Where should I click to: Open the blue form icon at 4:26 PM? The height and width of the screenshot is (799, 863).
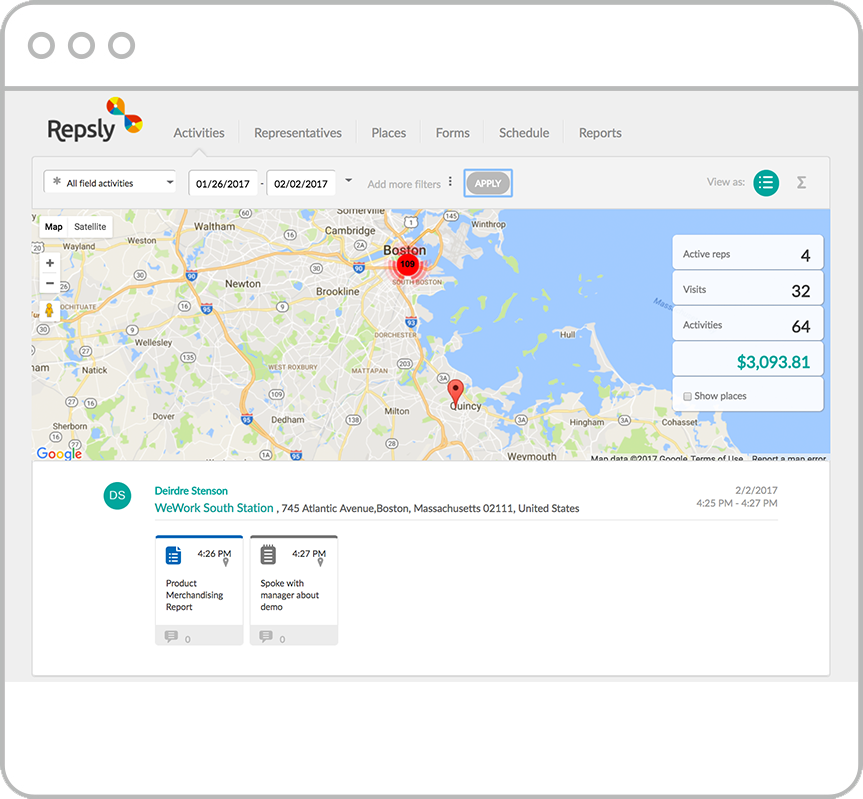coord(173,555)
